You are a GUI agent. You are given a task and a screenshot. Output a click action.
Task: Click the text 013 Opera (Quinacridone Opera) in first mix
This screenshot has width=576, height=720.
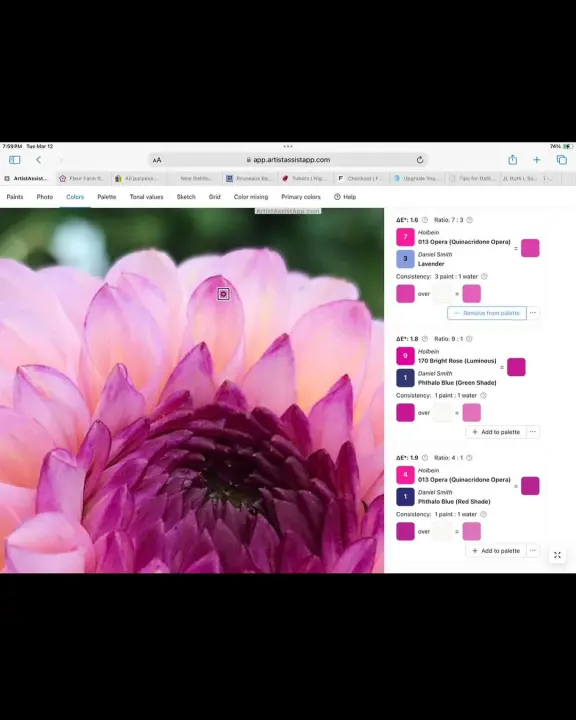click(x=464, y=242)
